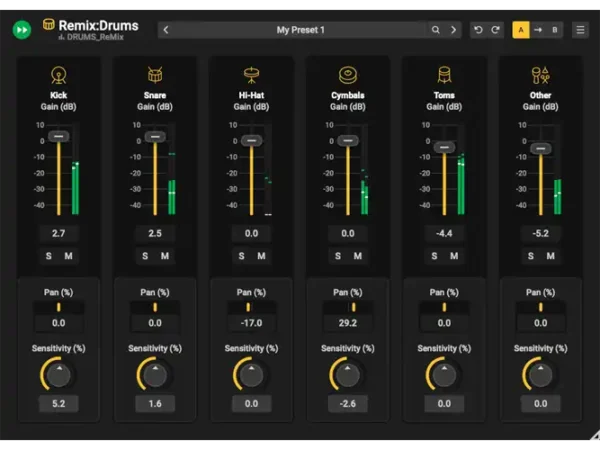The height and width of the screenshot is (450, 600).
Task: Solo the Other channel
Action: click(x=531, y=256)
